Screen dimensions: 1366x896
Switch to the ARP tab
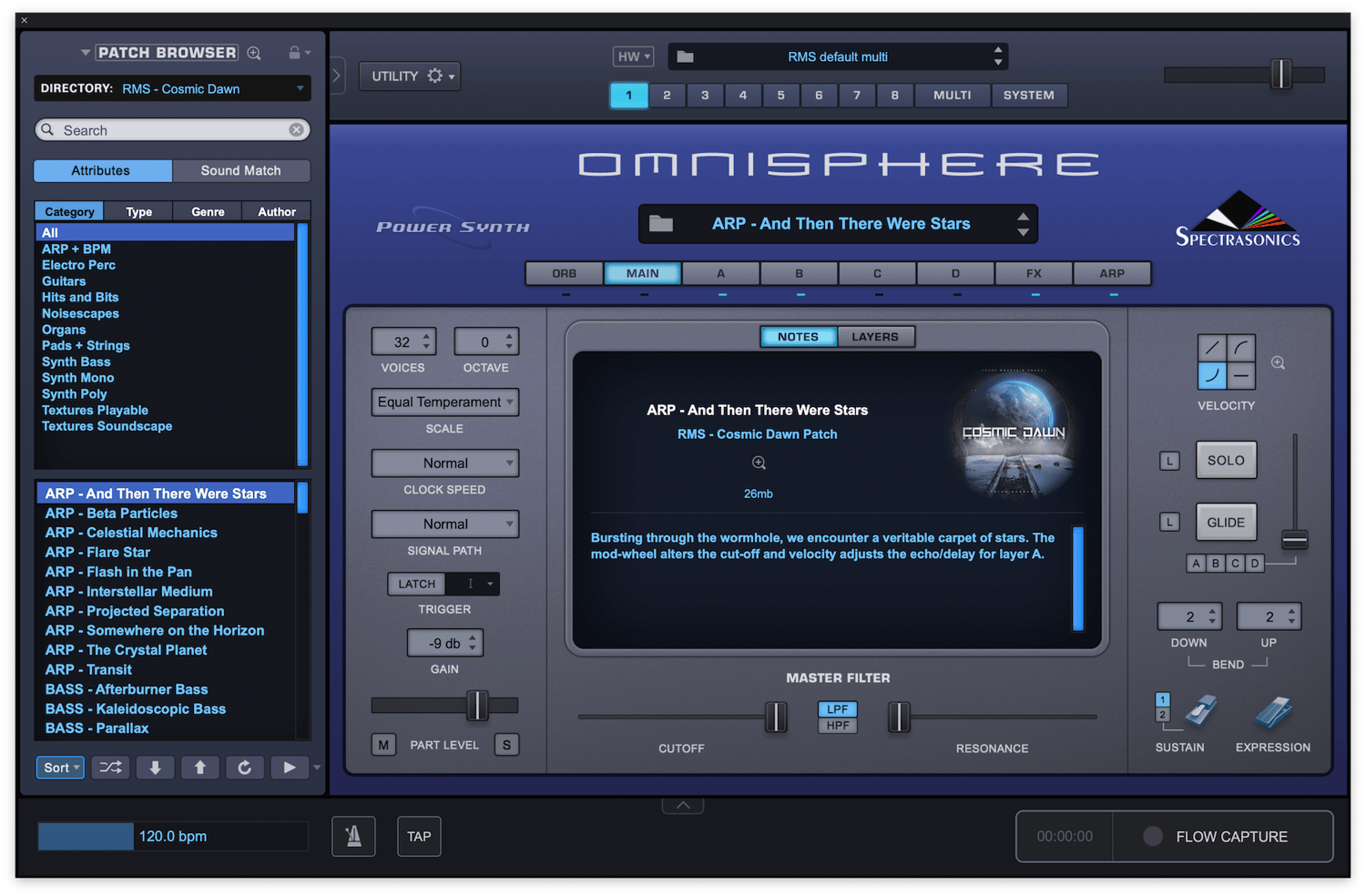(x=1112, y=273)
